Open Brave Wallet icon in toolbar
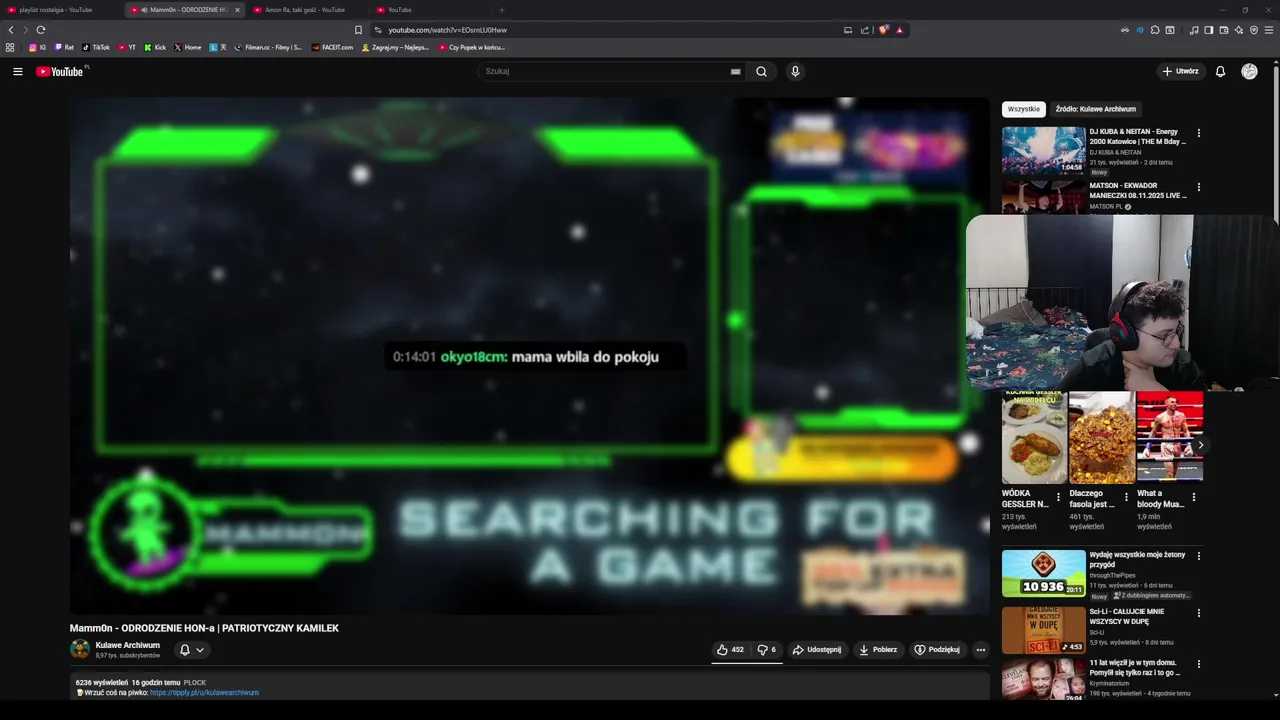The width and height of the screenshot is (1280, 720). click(1224, 30)
